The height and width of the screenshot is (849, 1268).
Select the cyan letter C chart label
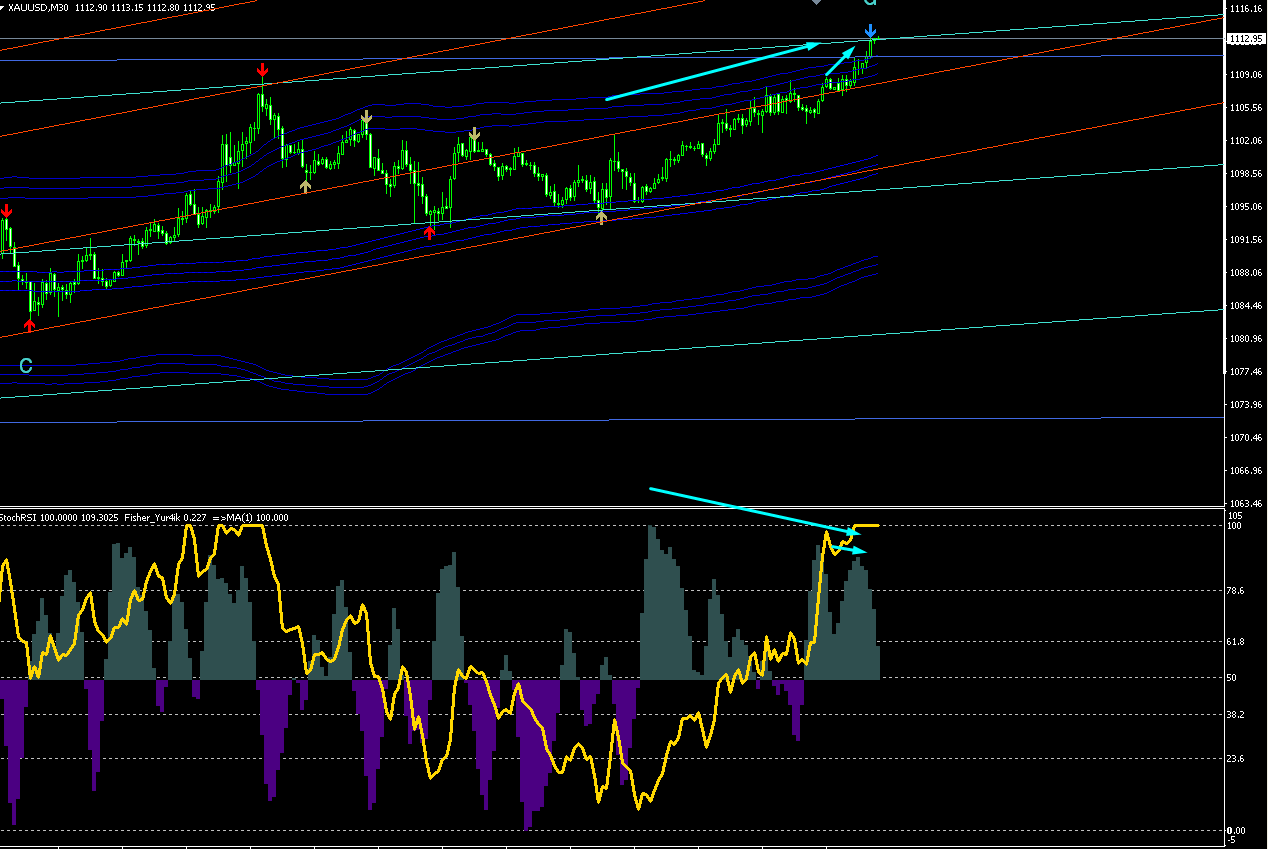26,366
